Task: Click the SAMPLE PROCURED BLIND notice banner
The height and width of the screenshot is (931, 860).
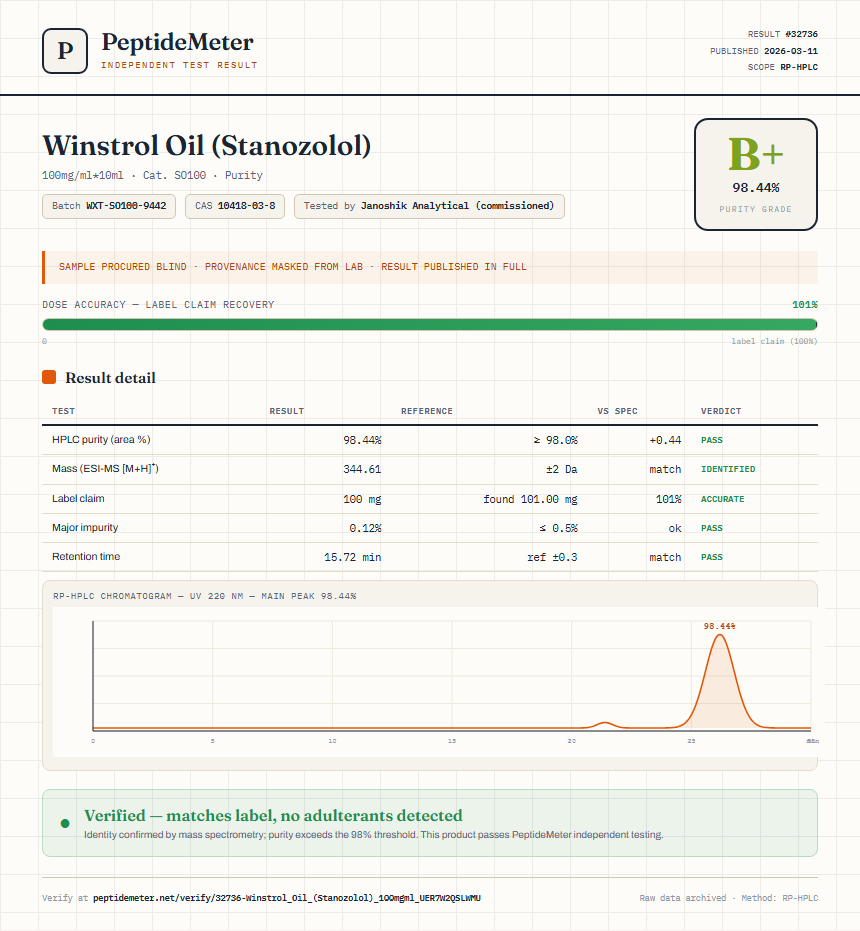Action: click(x=430, y=267)
